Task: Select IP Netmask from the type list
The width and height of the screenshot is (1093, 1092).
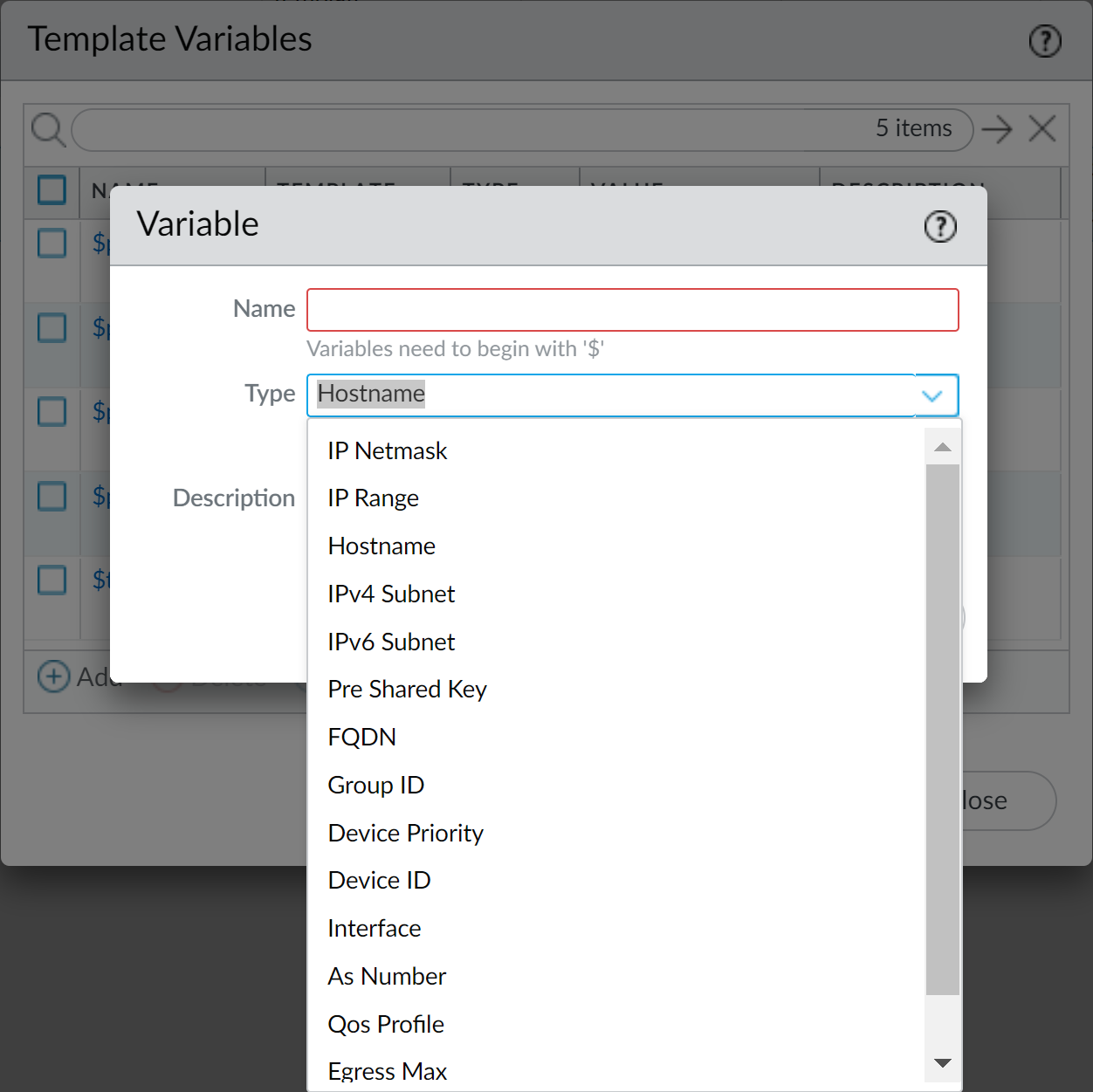Action: point(387,450)
